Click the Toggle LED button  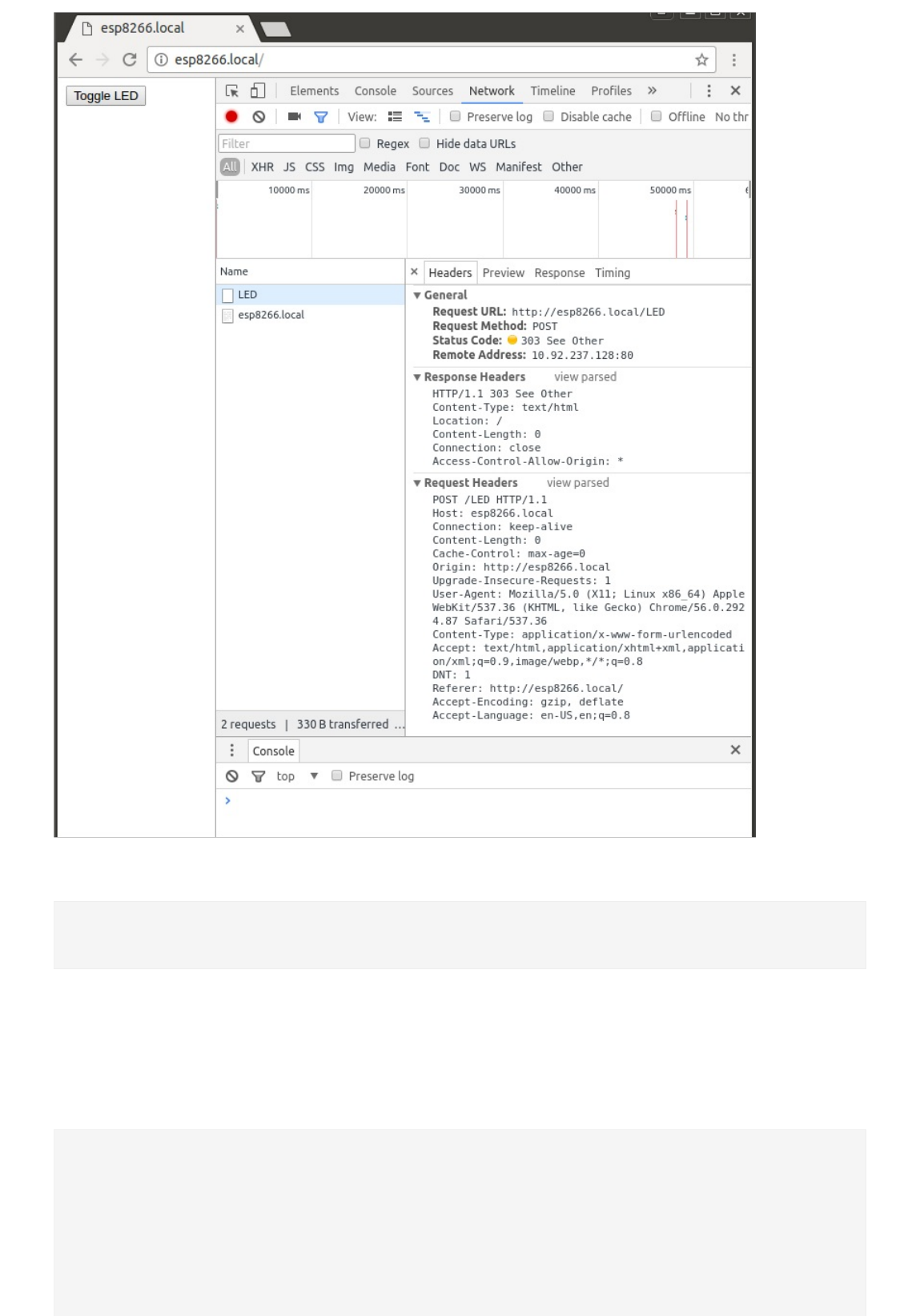point(106,96)
